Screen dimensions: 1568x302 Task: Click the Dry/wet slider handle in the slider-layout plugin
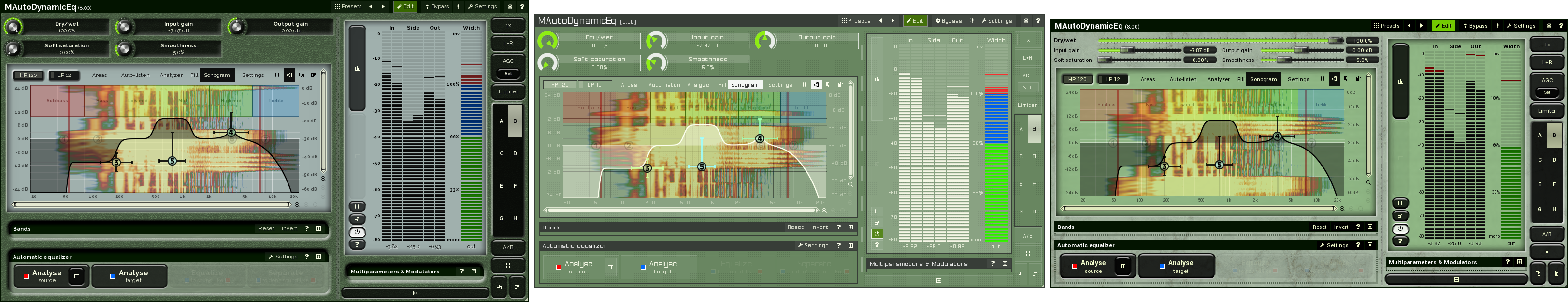tap(1335, 40)
